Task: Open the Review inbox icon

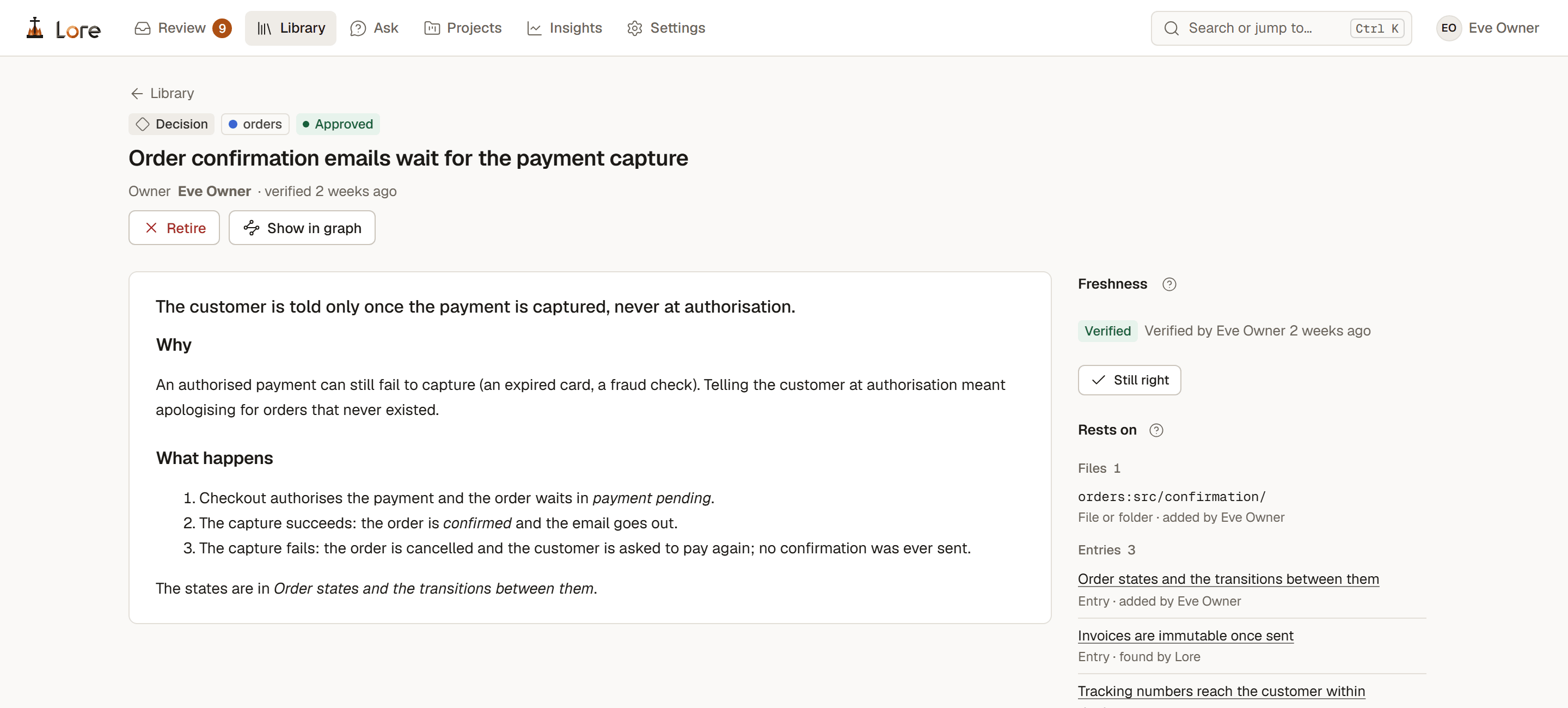Action: [x=143, y=28]
